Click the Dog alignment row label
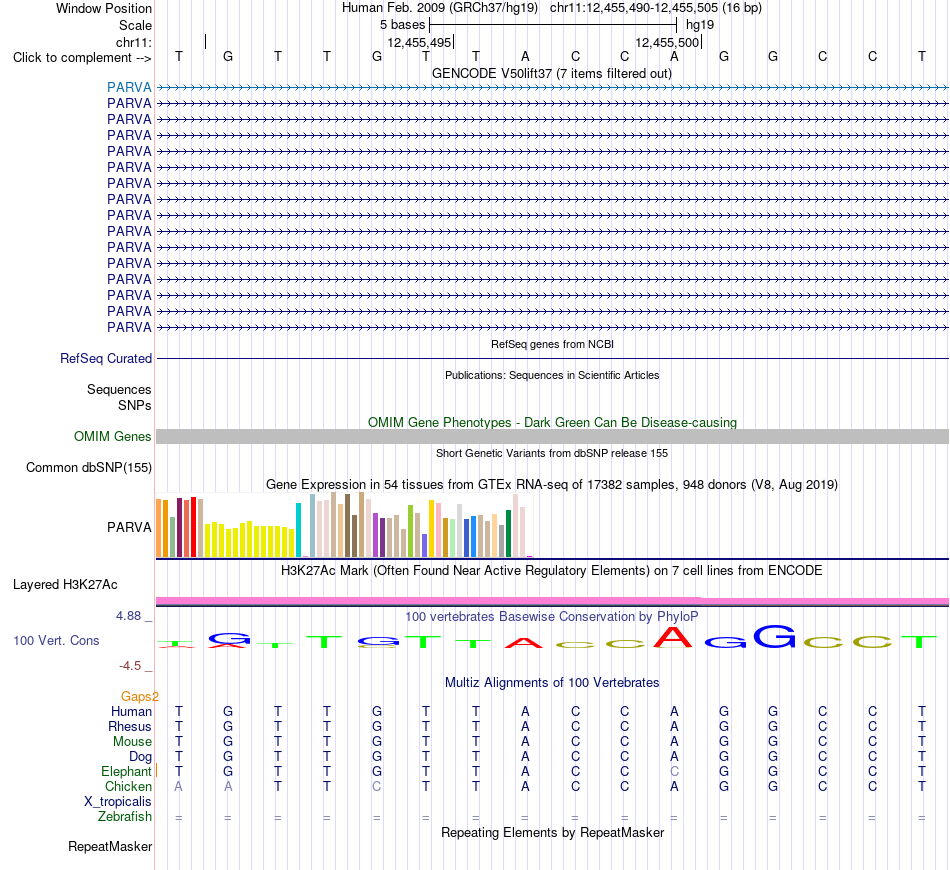The width and height of the screenshot is (950, 870). (x=140, y=757)
